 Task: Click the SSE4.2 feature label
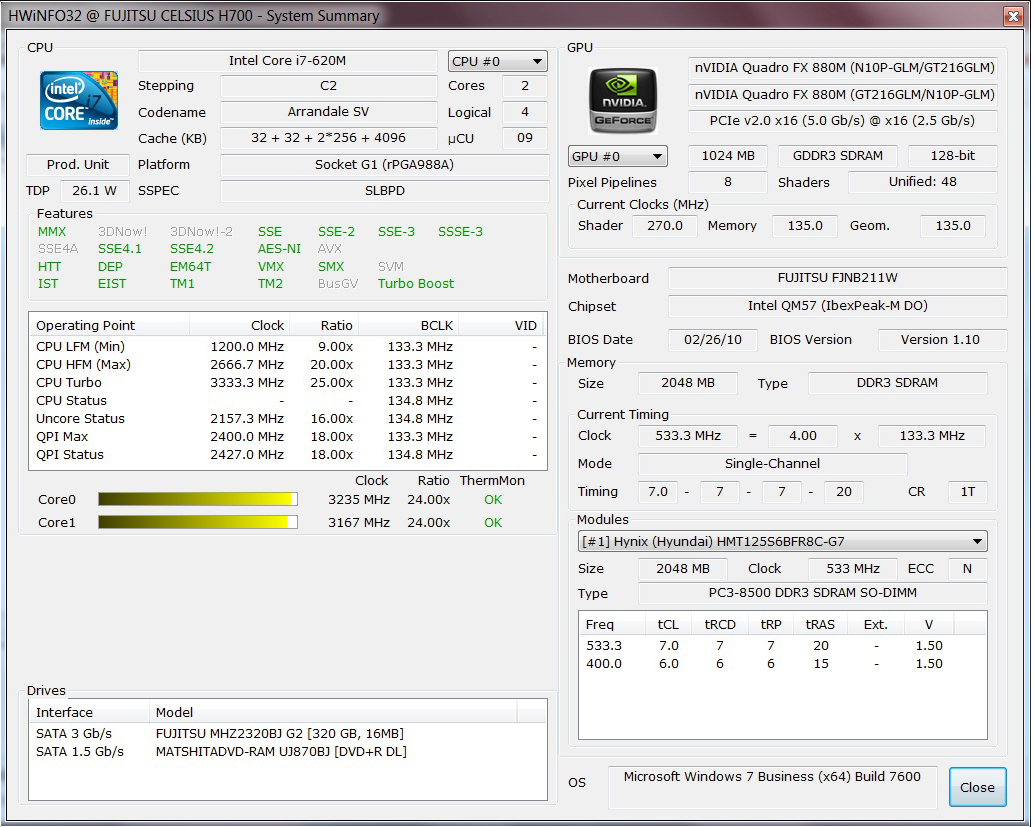191,249
